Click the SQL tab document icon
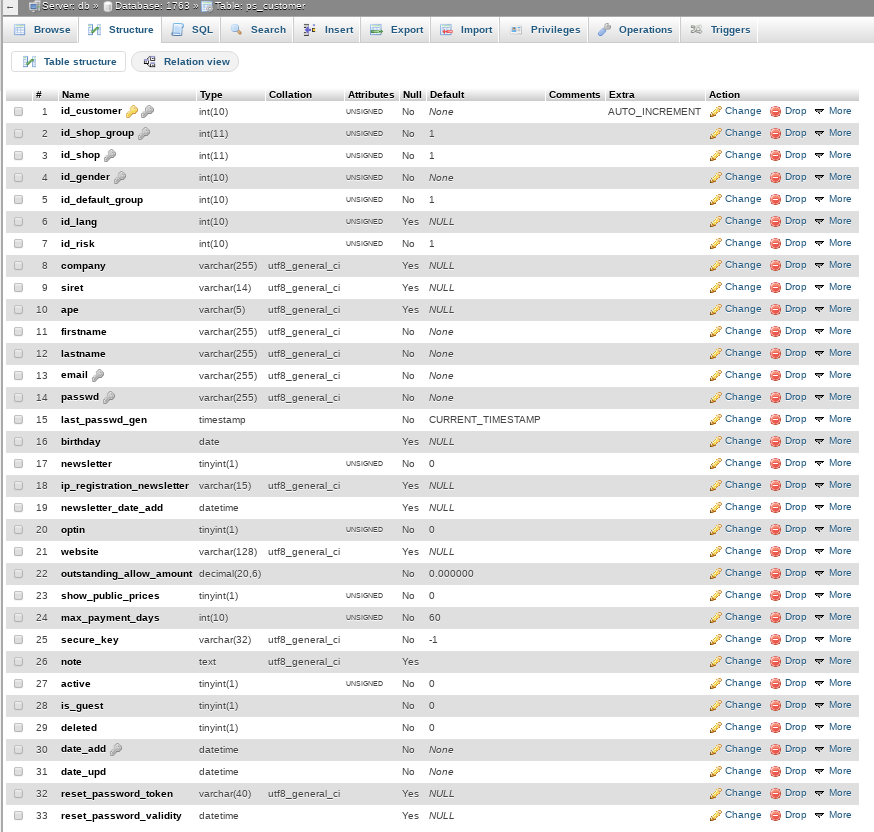This screenshot has width=874, height=832. [178, 30]
